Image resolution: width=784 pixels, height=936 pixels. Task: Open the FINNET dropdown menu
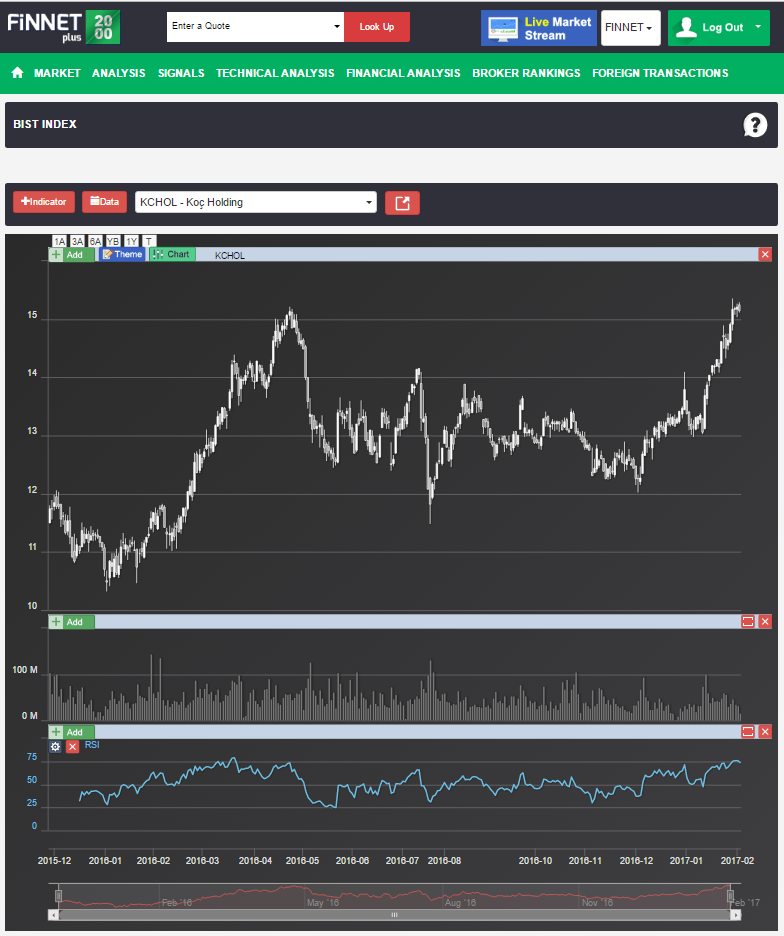tap(630, 28)
